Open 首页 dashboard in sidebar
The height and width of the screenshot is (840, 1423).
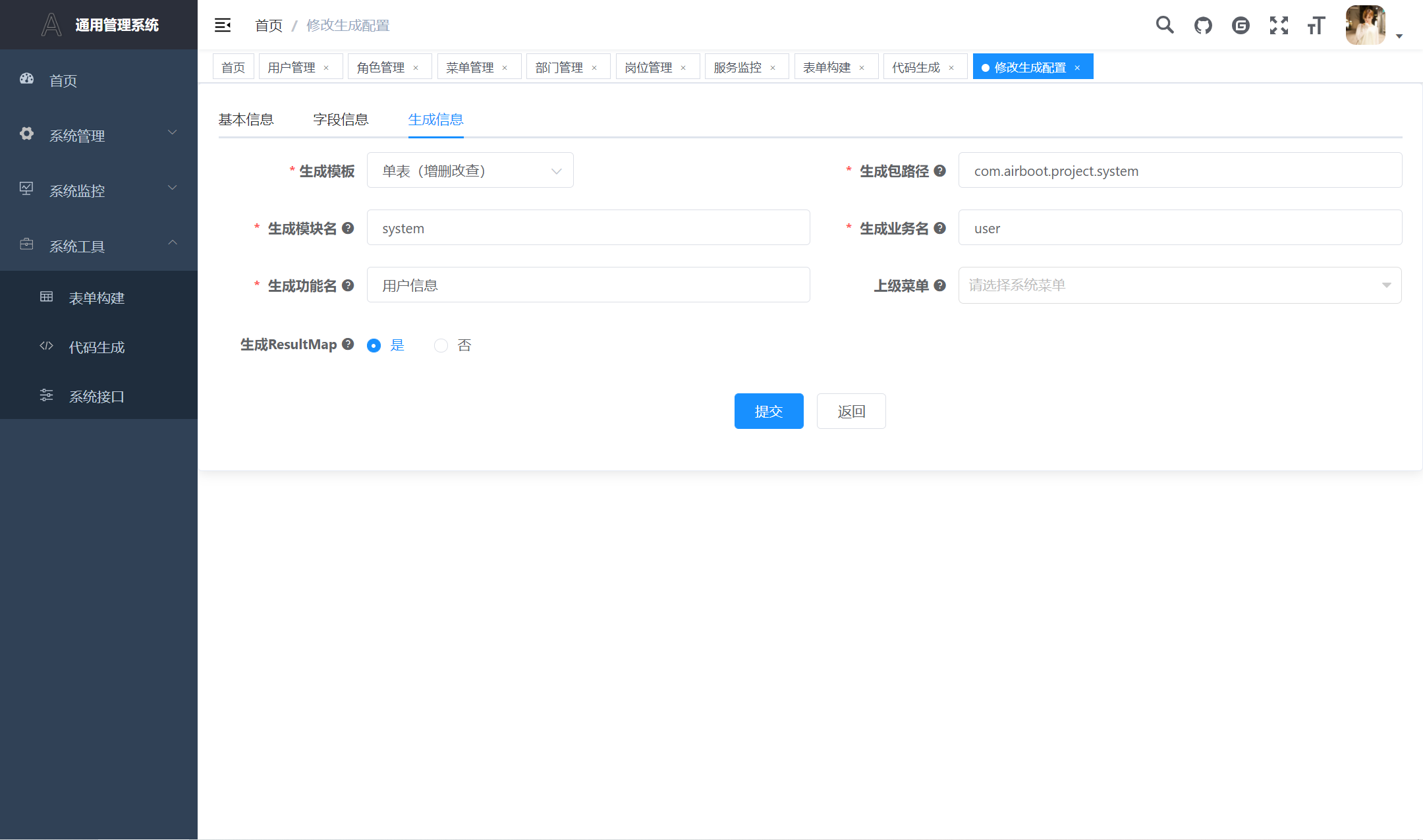pyautogui.click(x=99, y=80)
